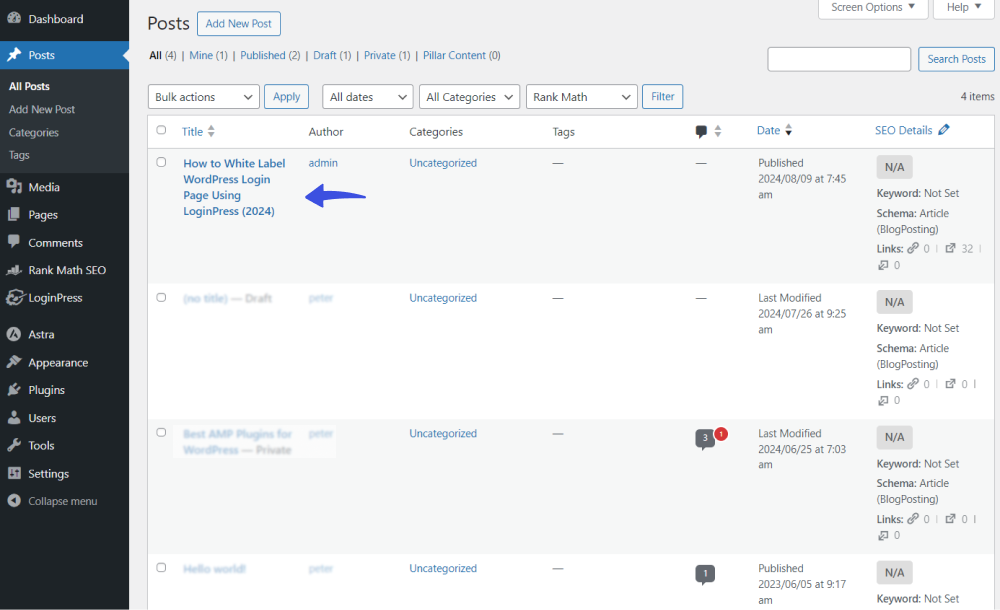
Task: Open the All Categories dropdown
Action: [x=469, y=97]
